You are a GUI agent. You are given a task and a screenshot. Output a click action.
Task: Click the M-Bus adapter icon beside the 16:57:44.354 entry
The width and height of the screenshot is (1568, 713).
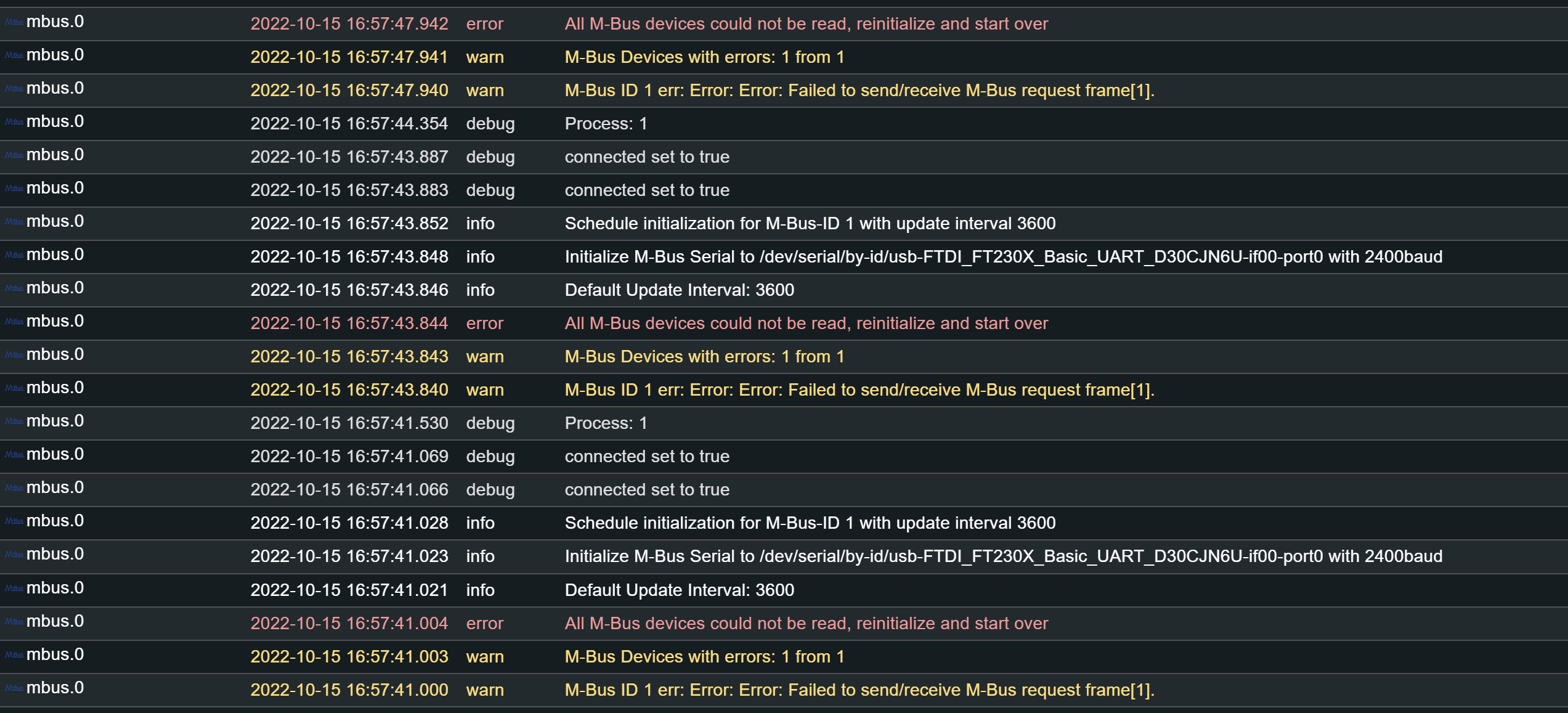click(x=14, y=122)
